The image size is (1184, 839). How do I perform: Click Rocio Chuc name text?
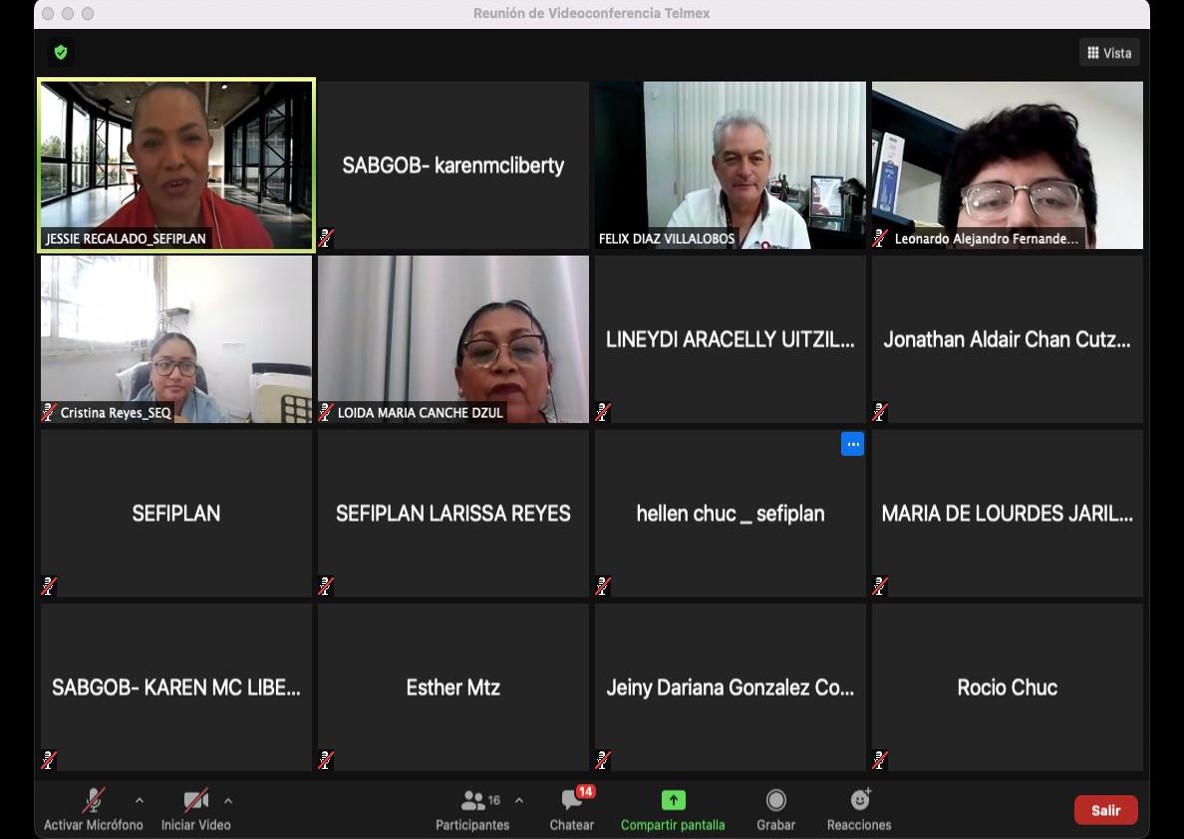pos(1007,687)
